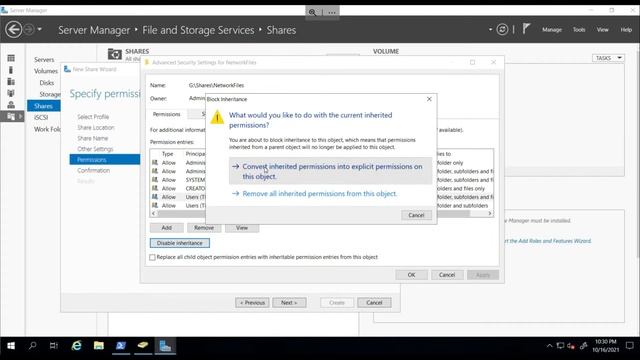Select the Allow CREATOR permission entry

[x=178, y=189]
